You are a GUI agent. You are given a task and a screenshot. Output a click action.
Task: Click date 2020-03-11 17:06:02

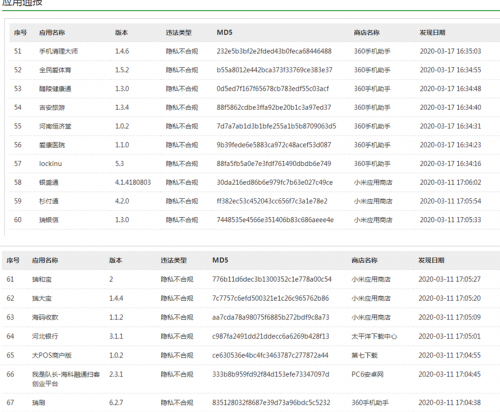point(450,182)
